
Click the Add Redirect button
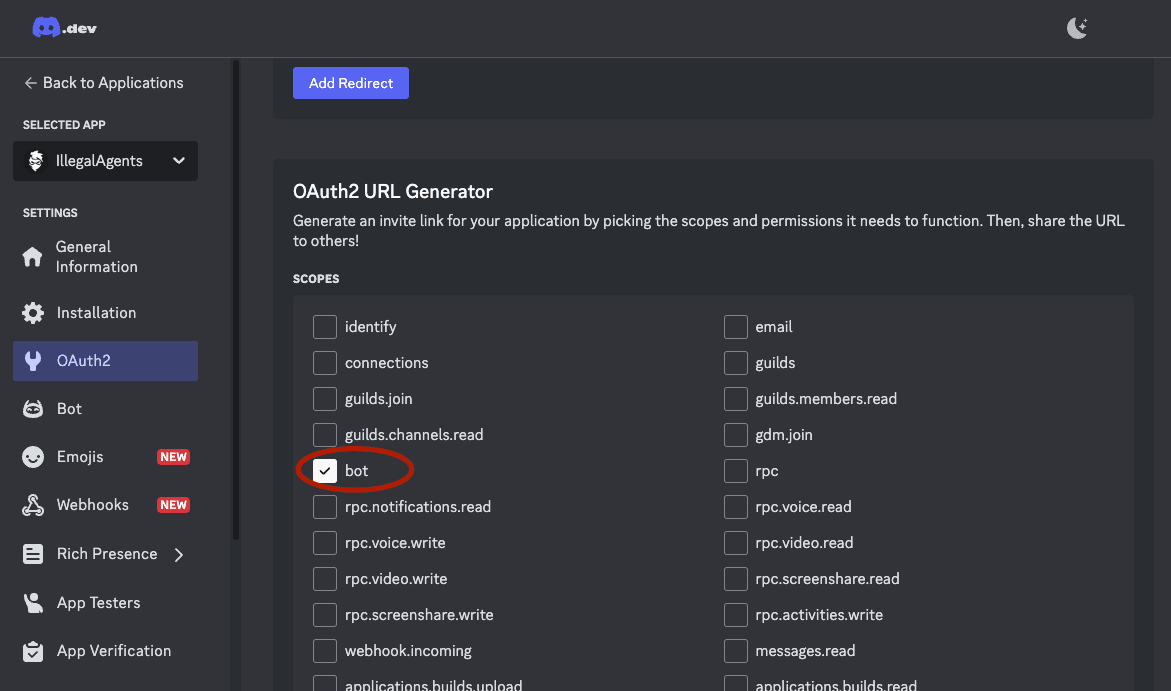(x=350, y=83)
